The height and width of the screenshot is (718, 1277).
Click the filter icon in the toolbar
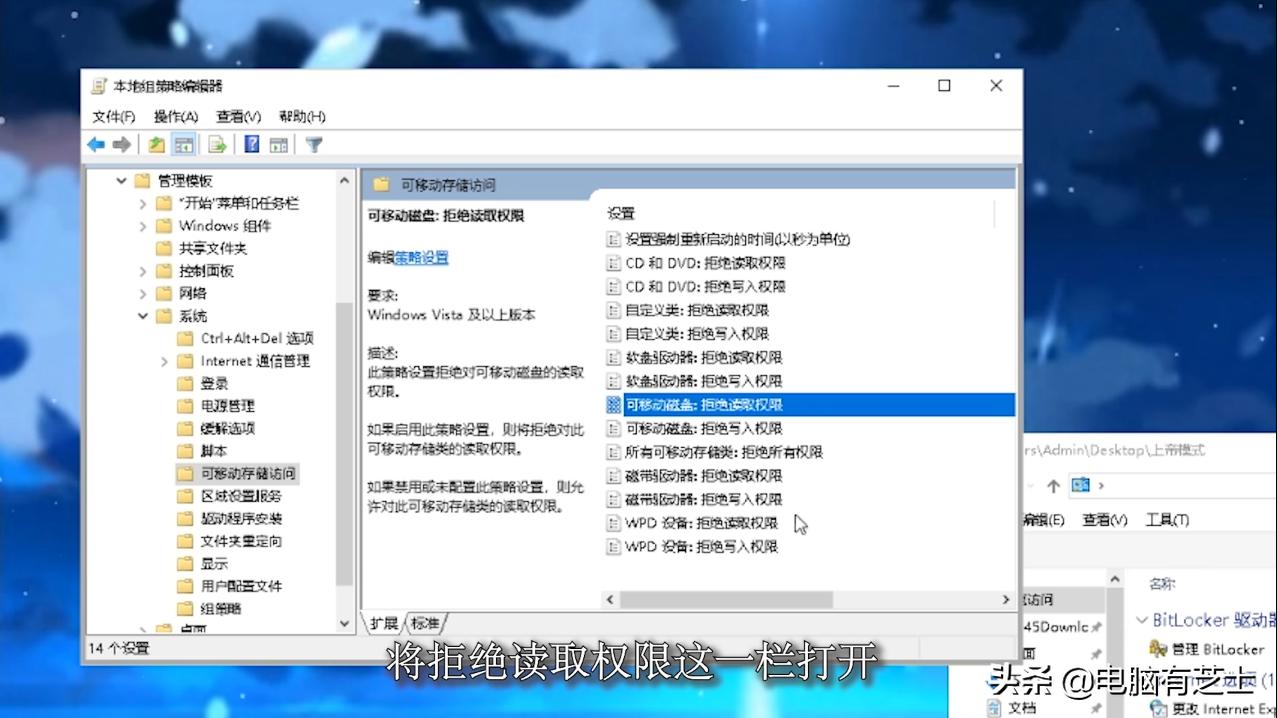tap(312, 143)
